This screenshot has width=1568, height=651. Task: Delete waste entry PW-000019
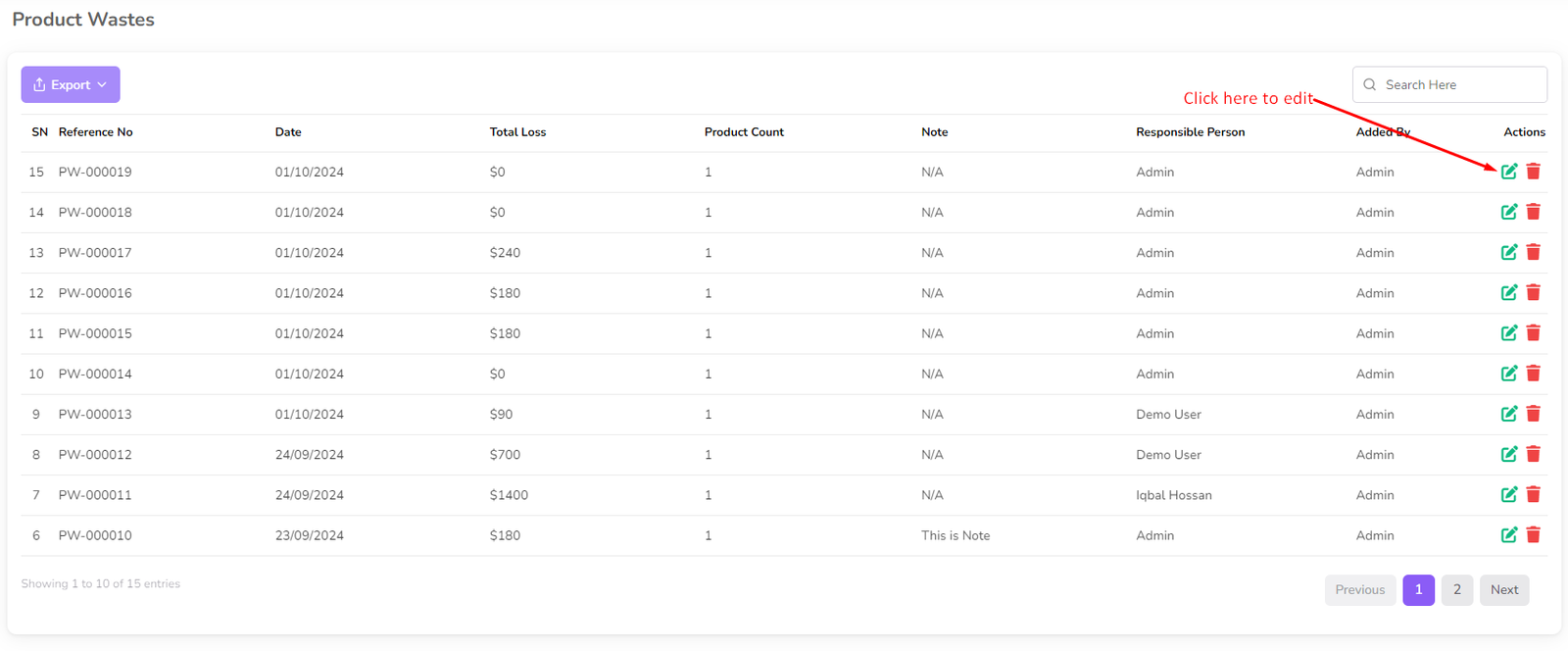point(1533,172)
